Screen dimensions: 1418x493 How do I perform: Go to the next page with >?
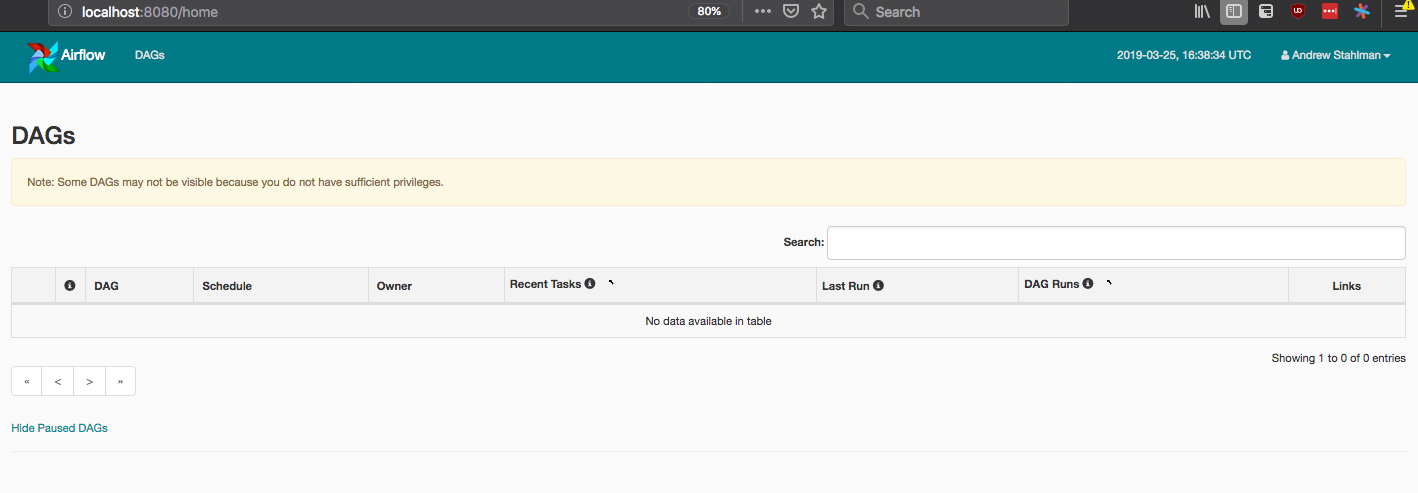pos(90,381)
